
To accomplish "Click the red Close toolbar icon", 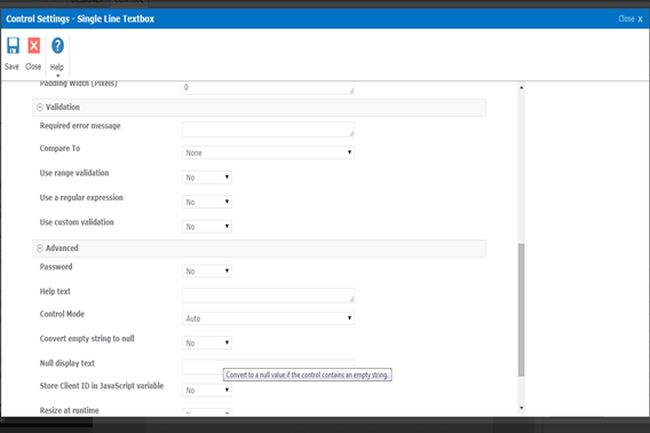I will tap(34, 46).
